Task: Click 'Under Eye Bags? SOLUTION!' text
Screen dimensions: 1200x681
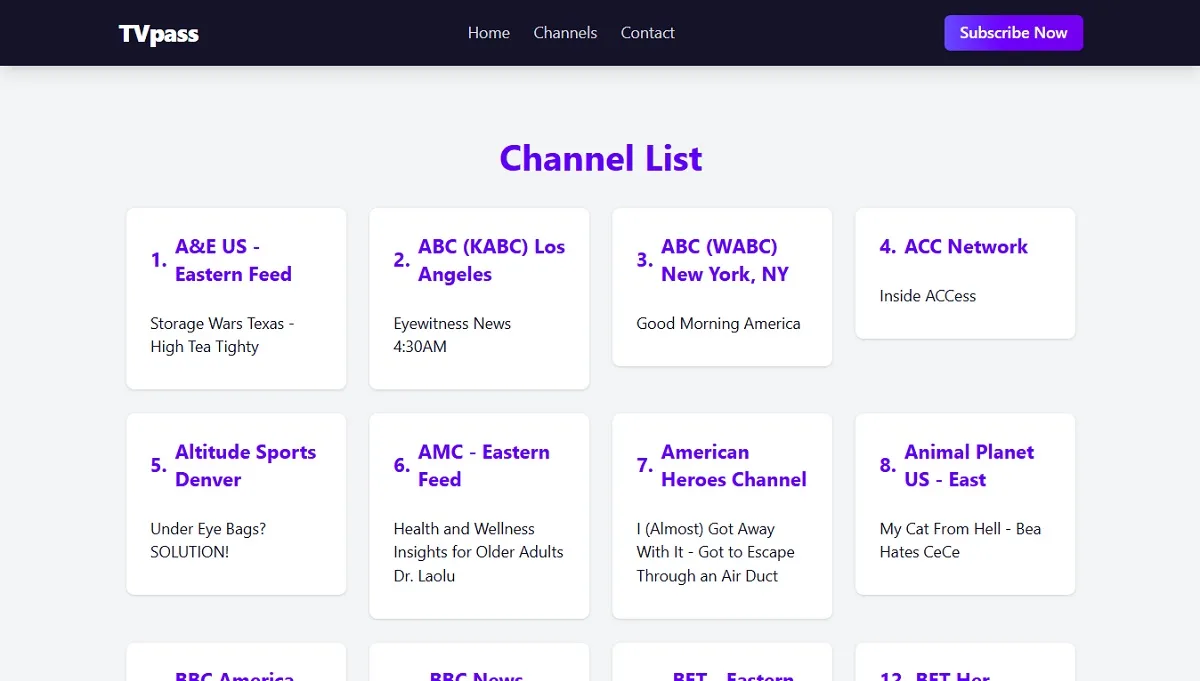Action: click(208, 540)
